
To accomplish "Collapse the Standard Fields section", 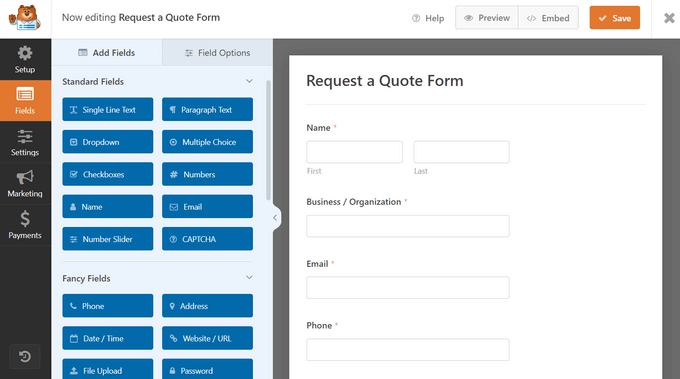I will point(249,81).
